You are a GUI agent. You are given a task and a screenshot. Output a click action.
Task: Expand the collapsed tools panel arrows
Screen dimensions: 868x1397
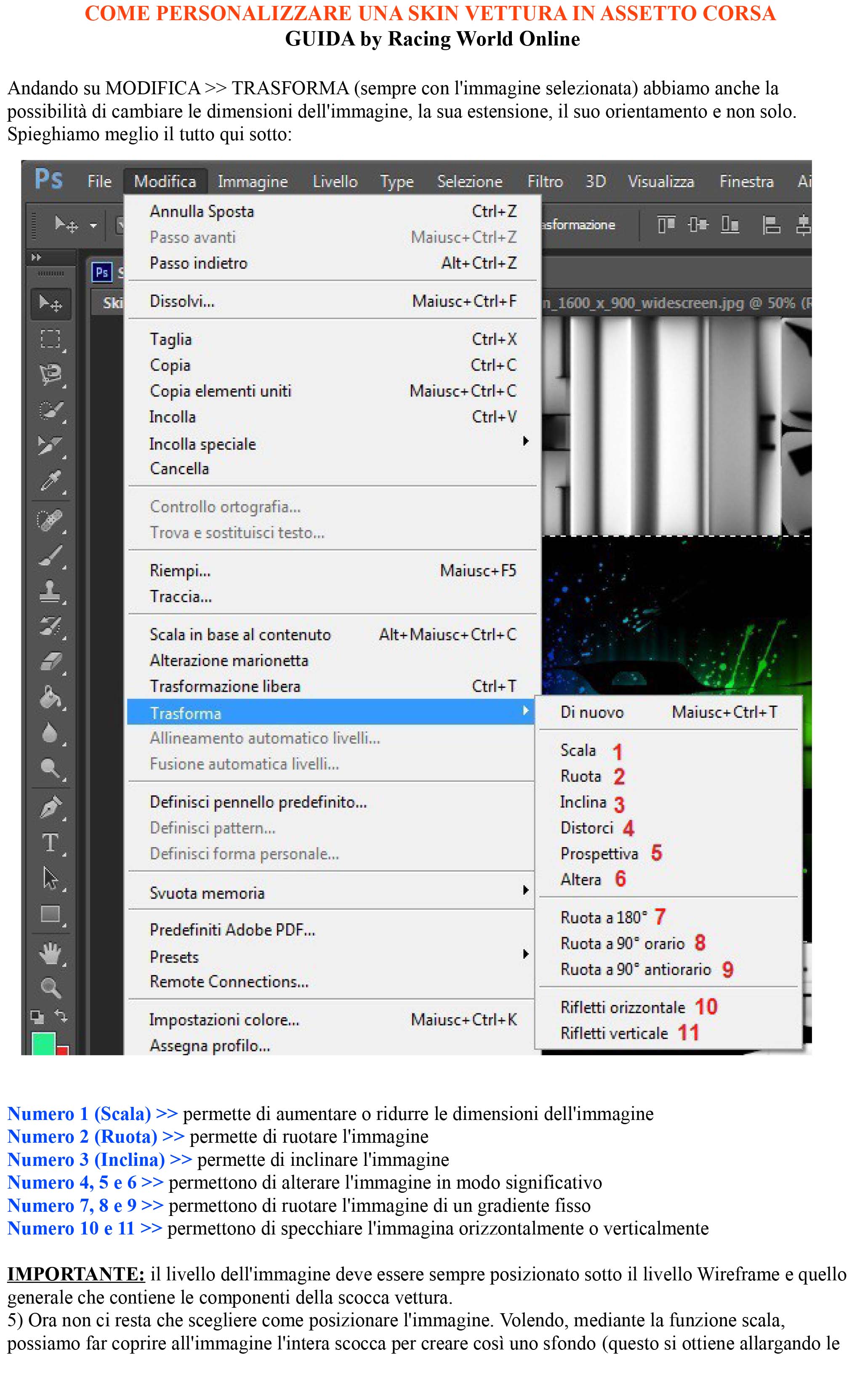[x=36, y=257]
